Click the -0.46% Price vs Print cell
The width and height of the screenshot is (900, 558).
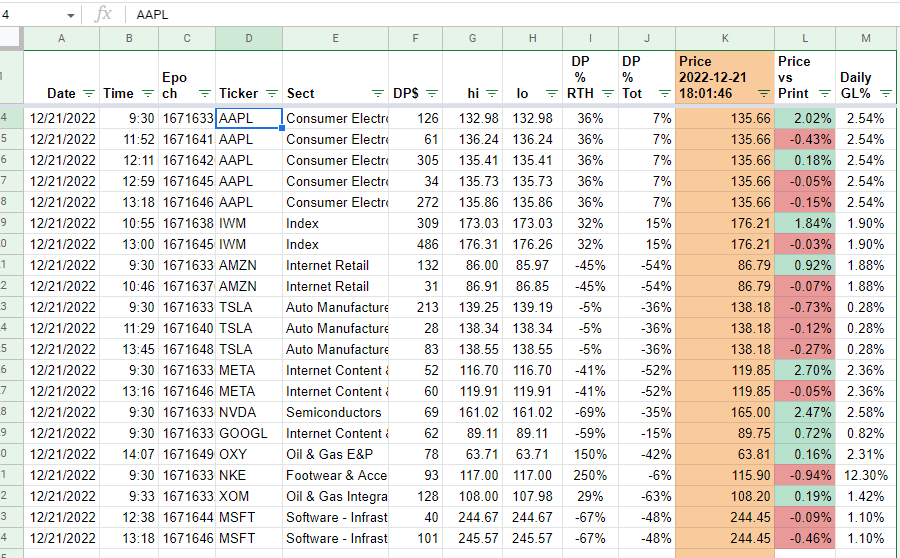tap(805, 538)
